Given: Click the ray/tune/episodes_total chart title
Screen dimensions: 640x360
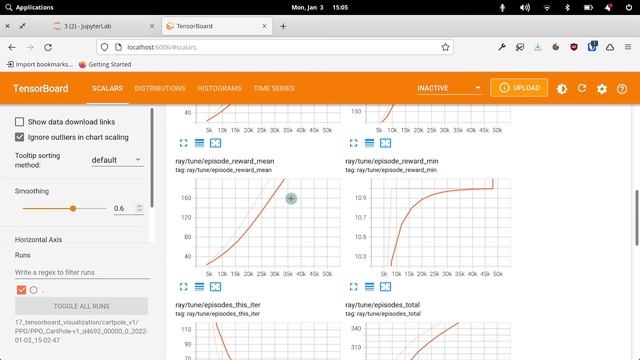Looking at the screenshot, I should coord(383,305).
